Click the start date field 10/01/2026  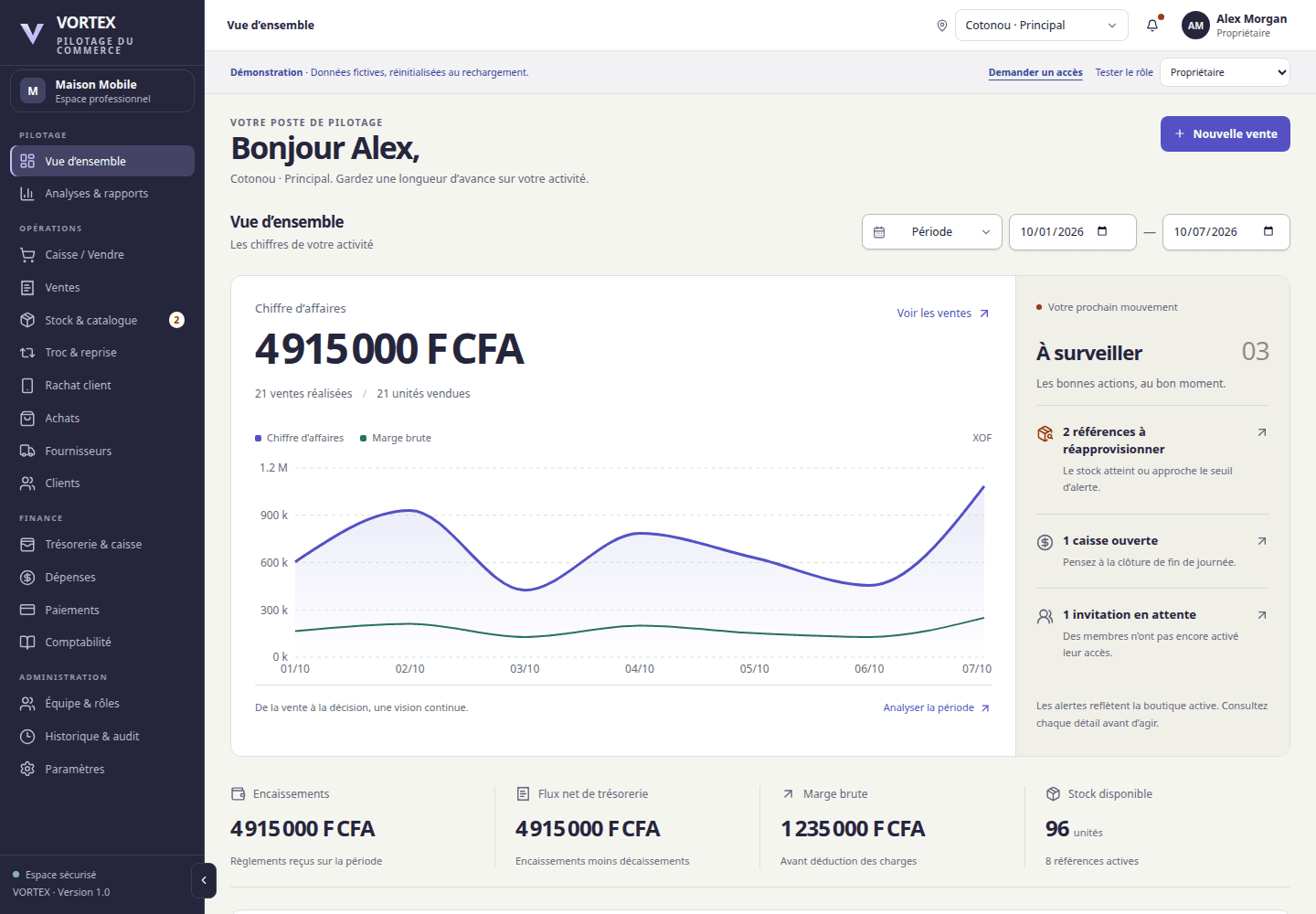(x=1073, y=232)
